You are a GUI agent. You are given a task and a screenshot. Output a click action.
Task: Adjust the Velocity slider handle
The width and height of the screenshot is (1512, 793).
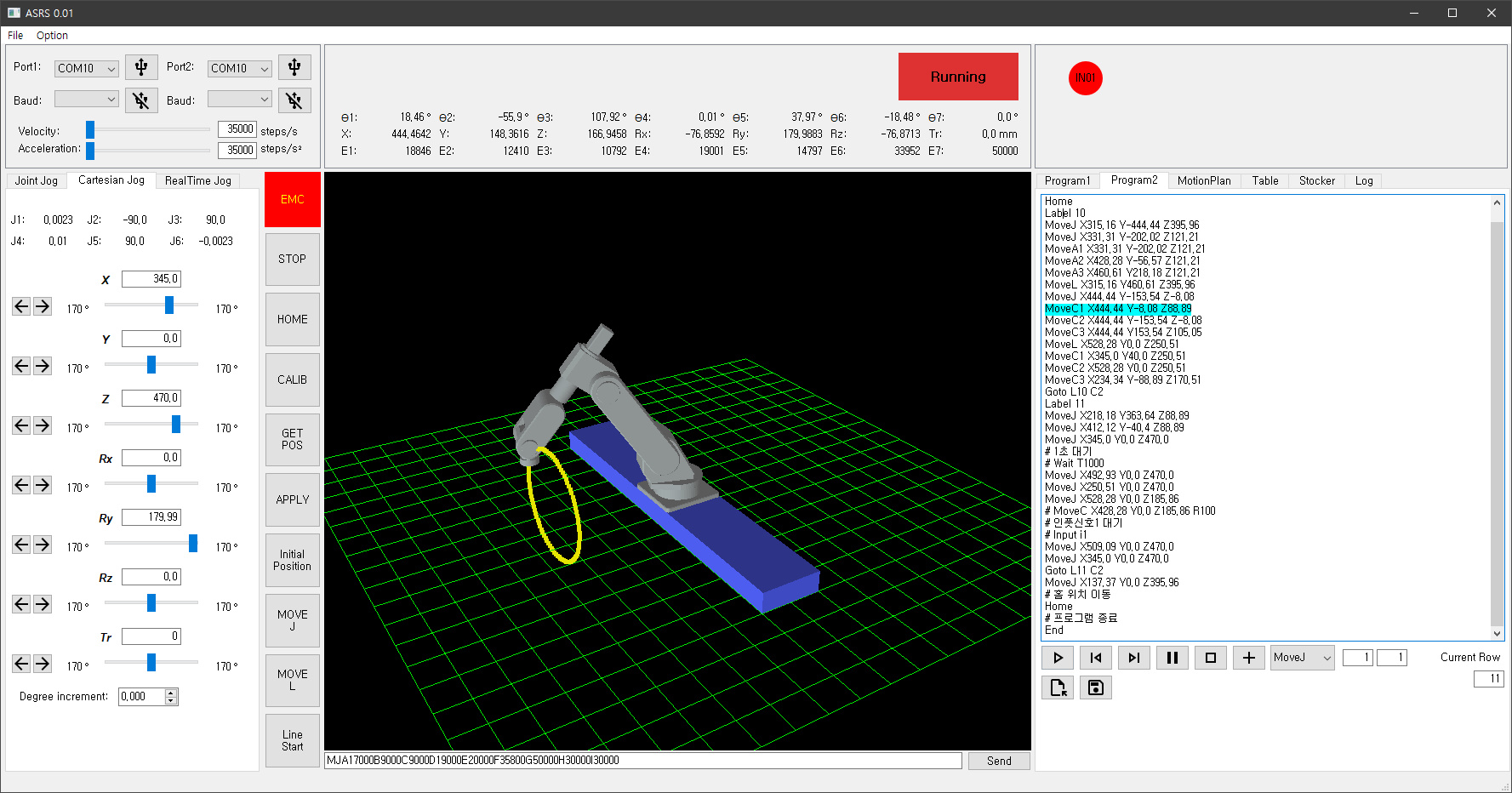click(x=90, y=129)
